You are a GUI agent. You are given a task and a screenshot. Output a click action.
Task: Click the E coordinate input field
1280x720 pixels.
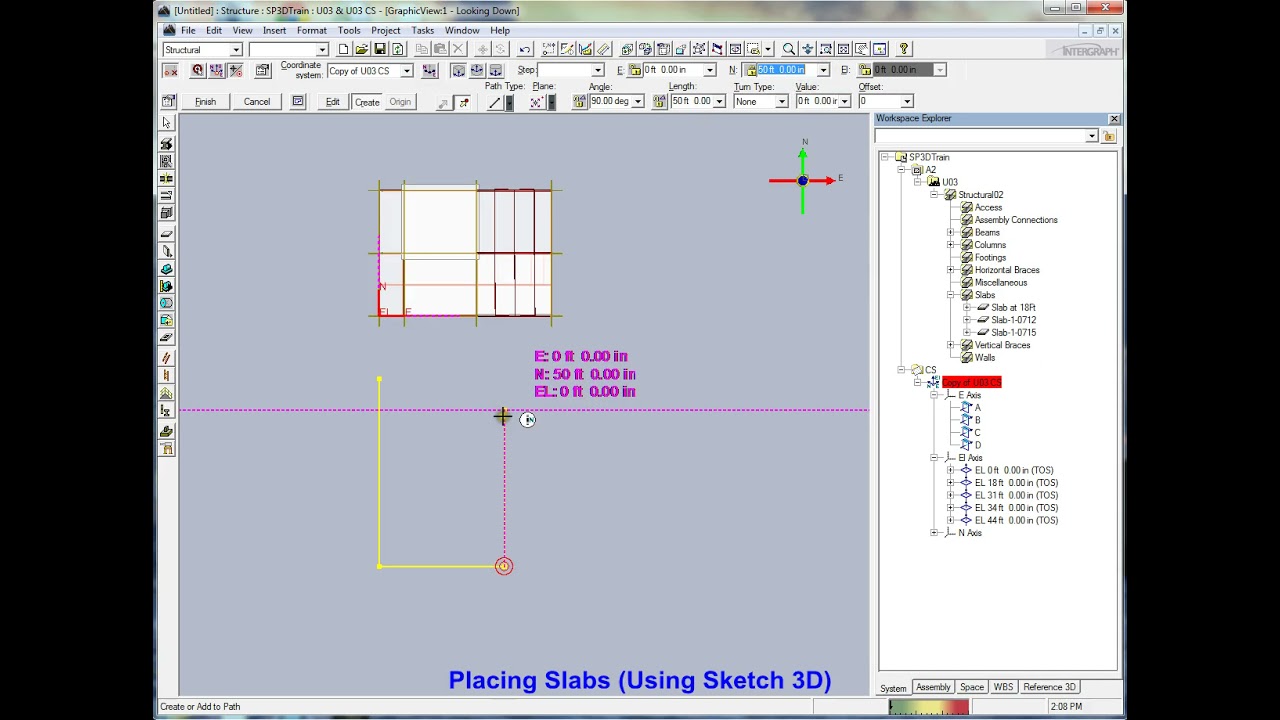(672, 70)
